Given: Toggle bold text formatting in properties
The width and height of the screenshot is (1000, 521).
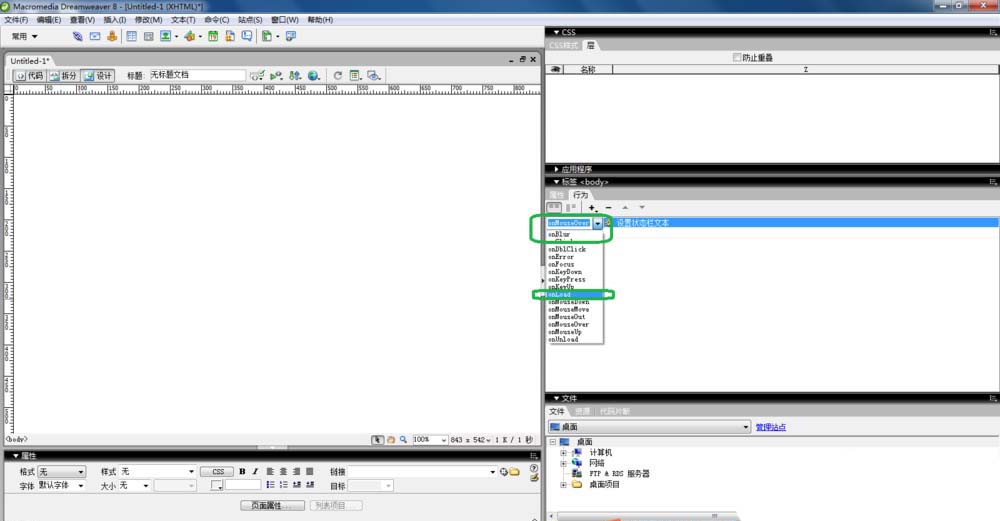Looking at the screenshot, I should pos(242,471).
